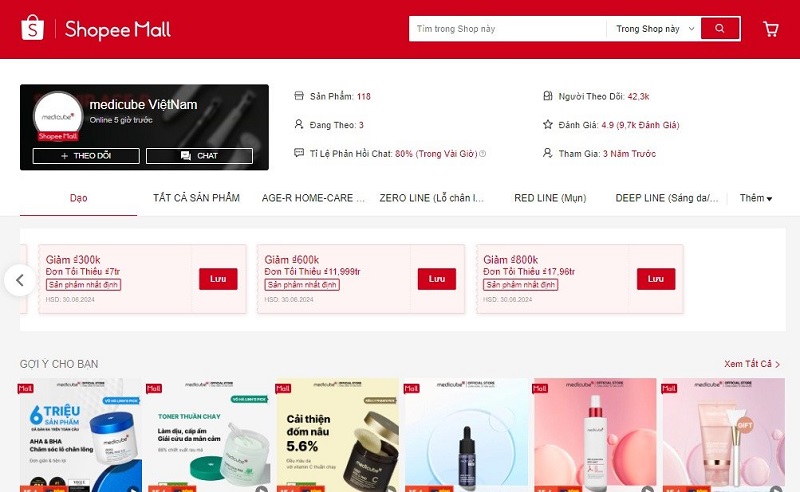Viewport: 800px width, 492px height.
Task: Click the help icon beside chat response rate
Action: [x=482, y=154]
